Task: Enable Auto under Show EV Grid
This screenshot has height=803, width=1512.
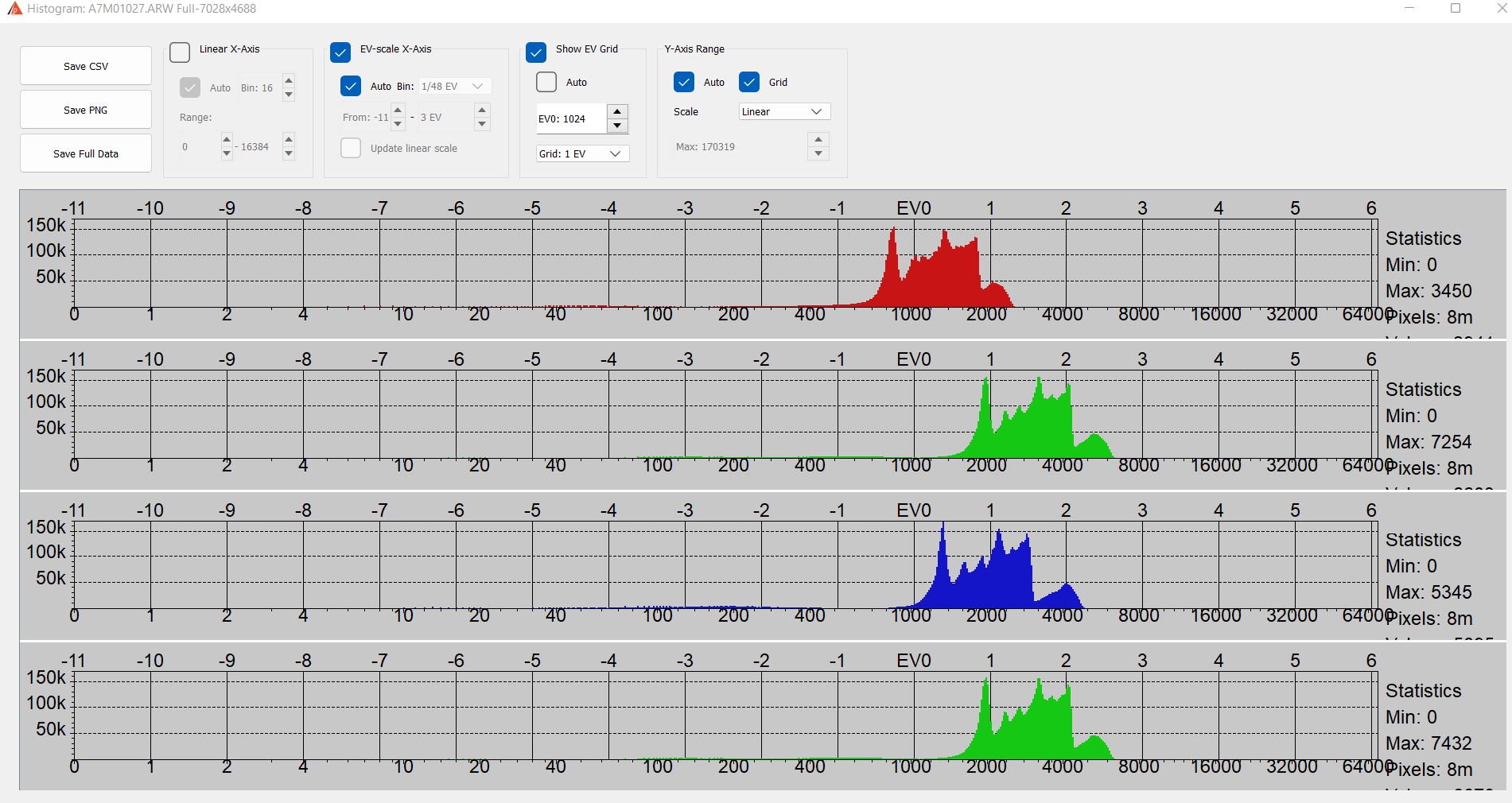Action: (546, 82)
